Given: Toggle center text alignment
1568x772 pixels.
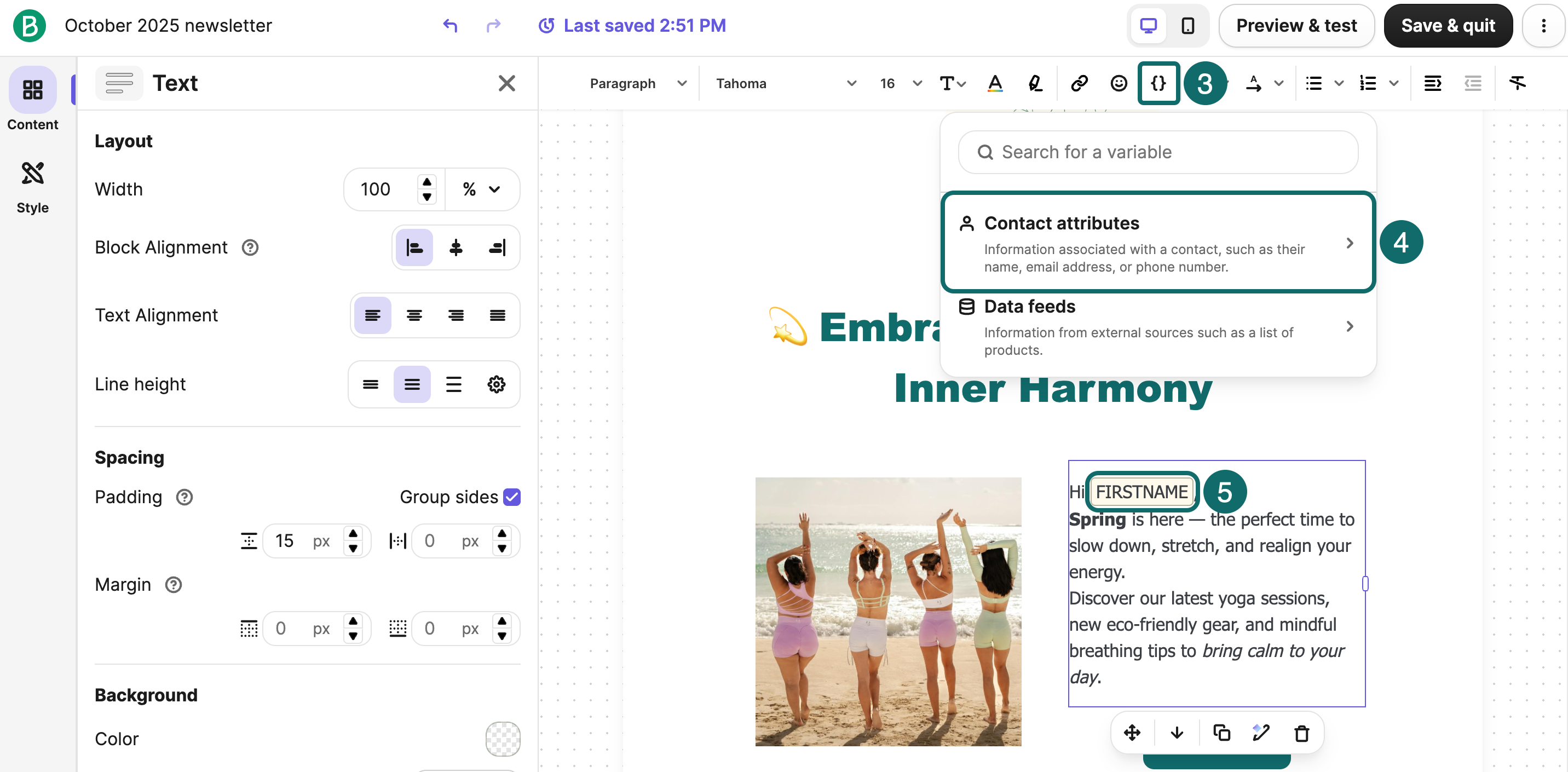Looking at the screenshot, I should click(x=414, y=315).
